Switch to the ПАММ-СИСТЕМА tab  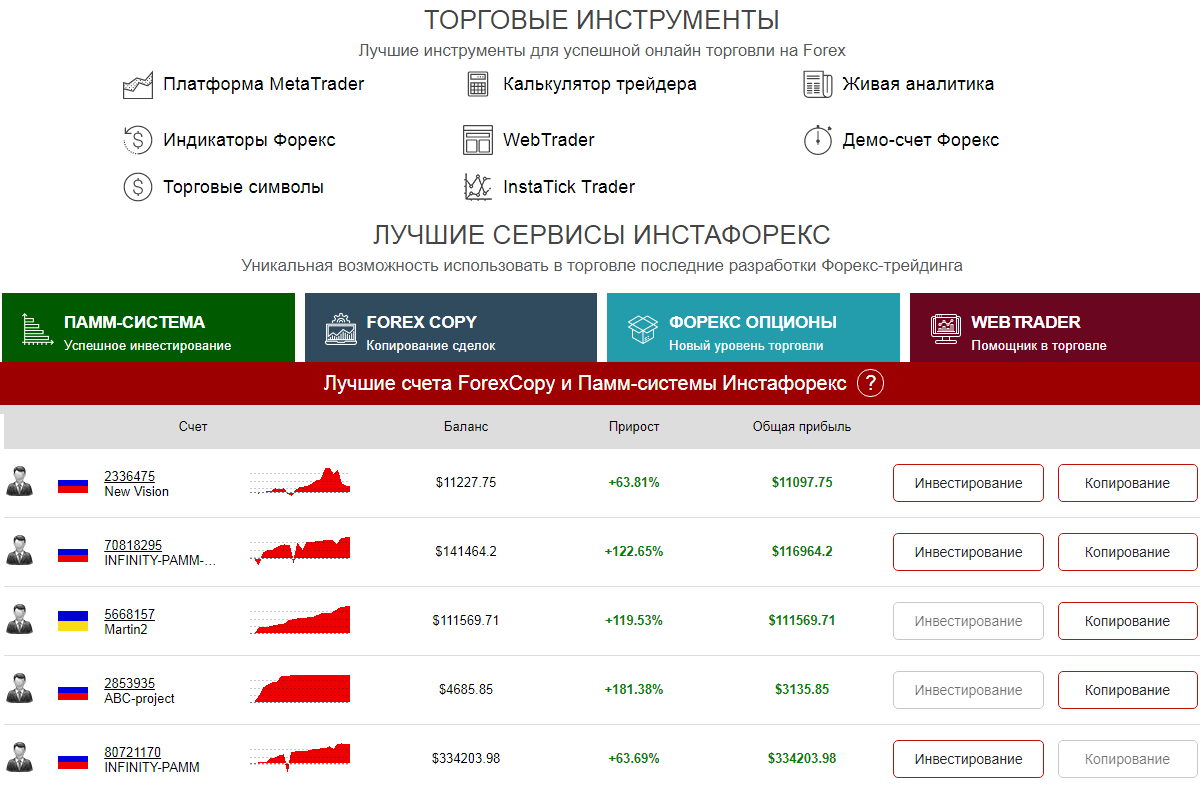tap(148, 328)
